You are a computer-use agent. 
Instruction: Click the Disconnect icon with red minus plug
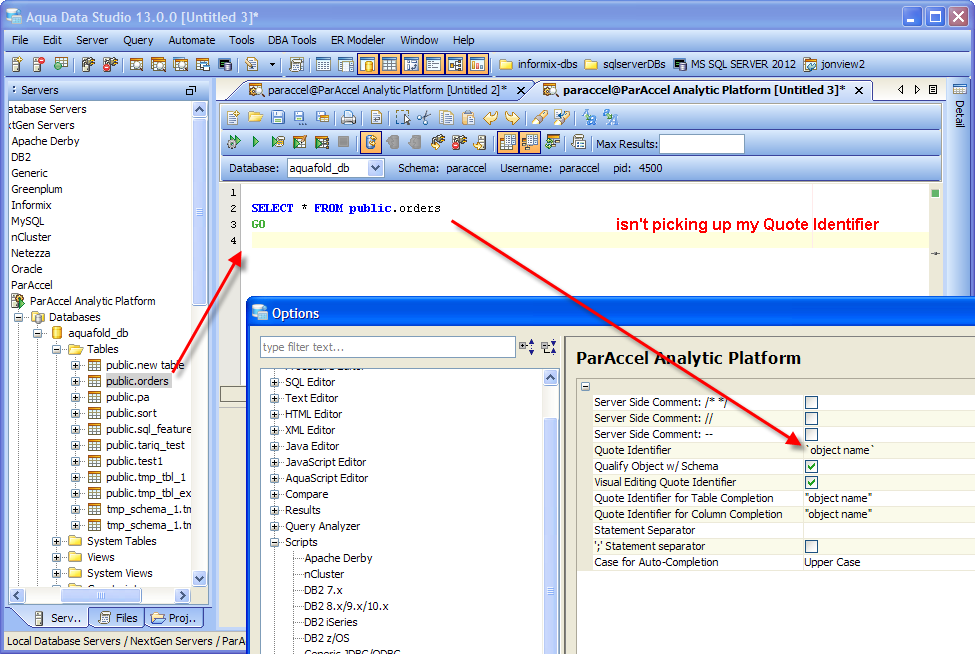tap(460, 142)
